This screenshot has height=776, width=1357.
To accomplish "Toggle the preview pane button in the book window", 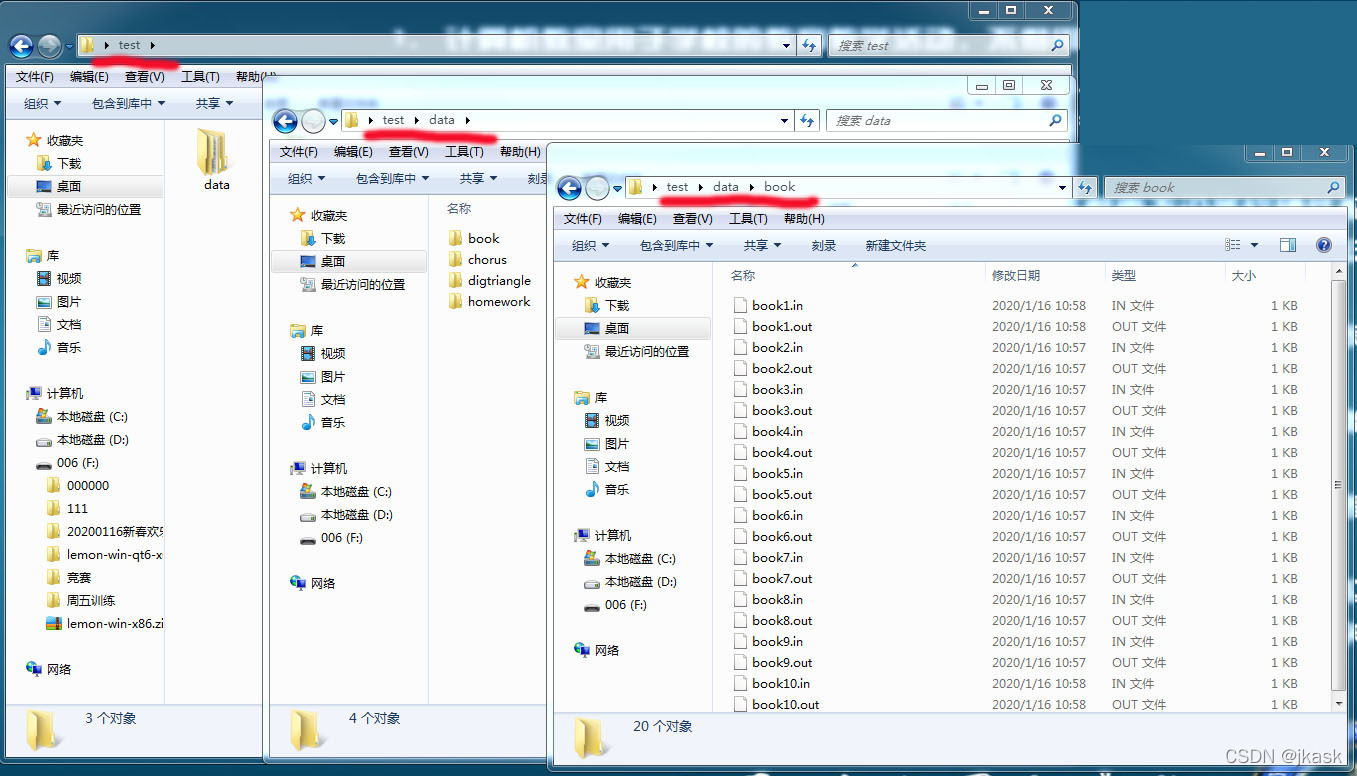I will (1288, 245).
